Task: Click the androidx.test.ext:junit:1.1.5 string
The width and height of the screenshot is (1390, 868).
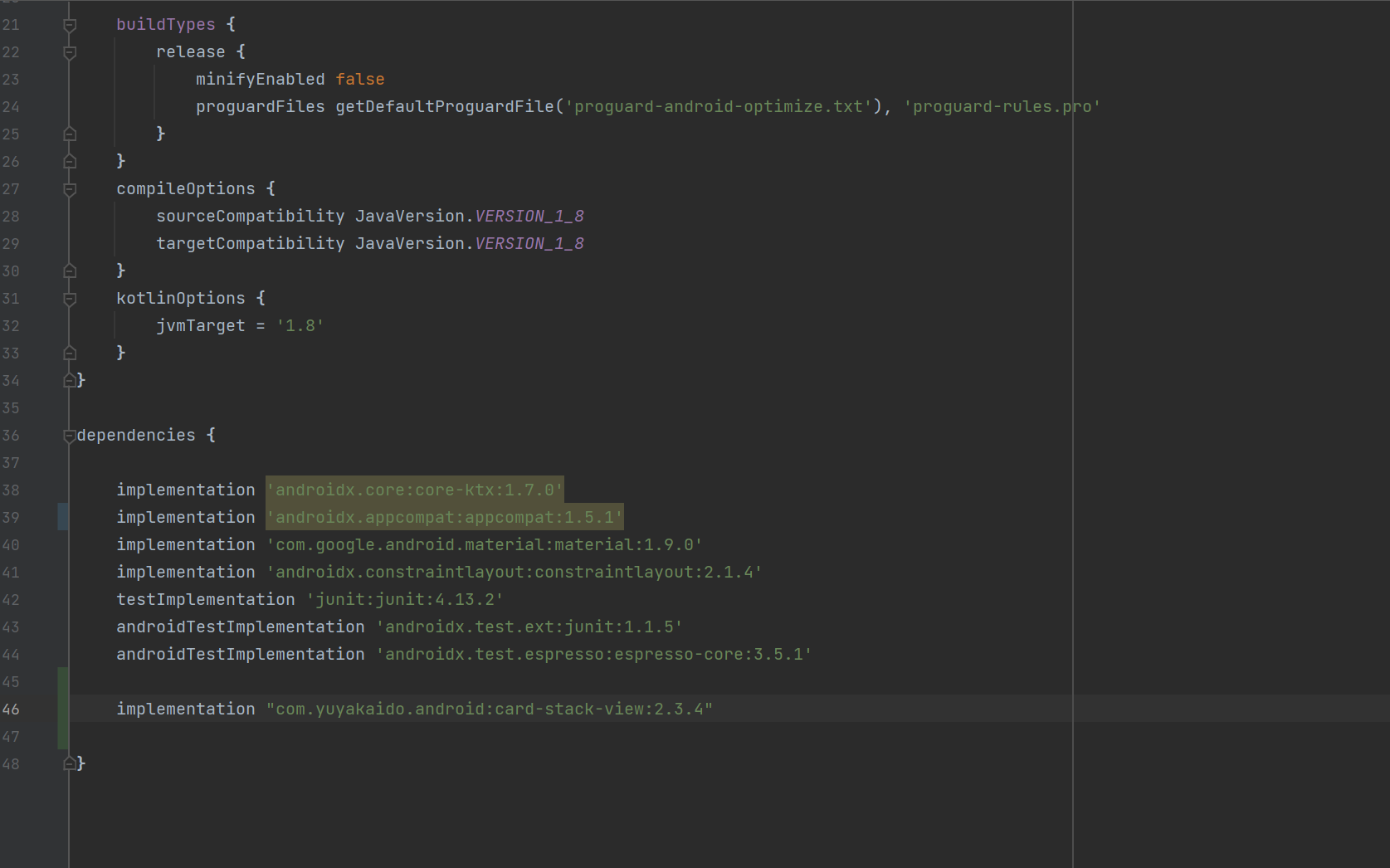Action: point(529,627)
